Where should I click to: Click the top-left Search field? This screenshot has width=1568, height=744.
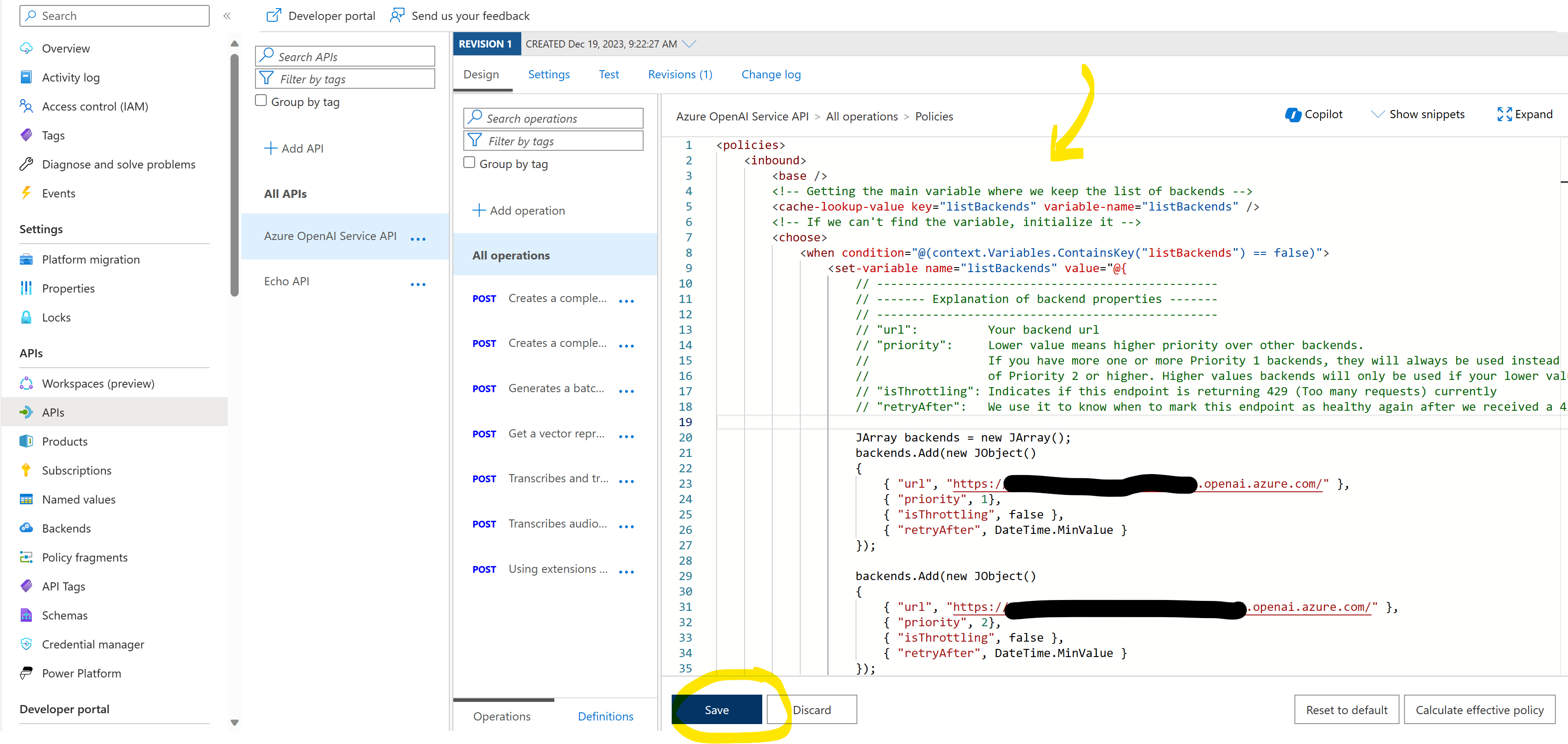pos(114,15)
